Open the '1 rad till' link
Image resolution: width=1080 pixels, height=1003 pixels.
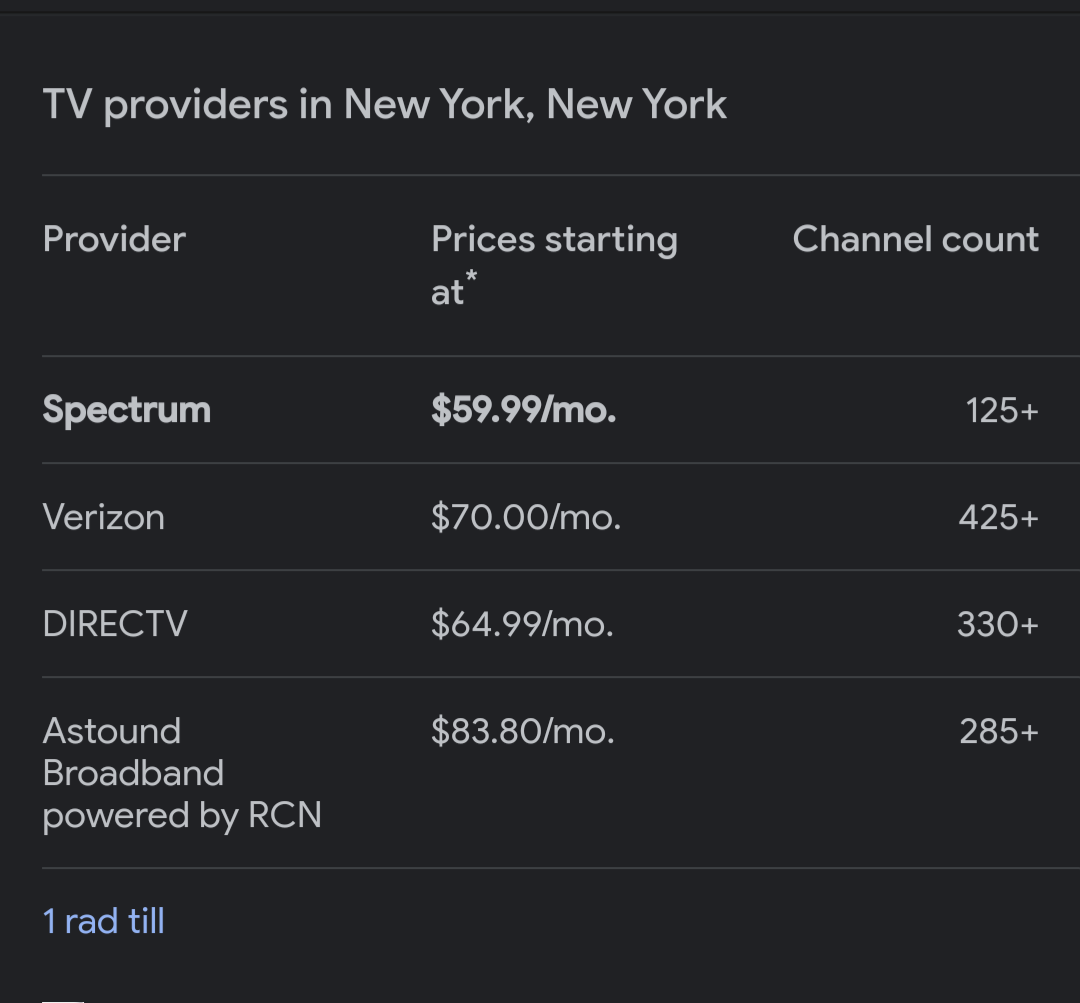coord(103,921)
